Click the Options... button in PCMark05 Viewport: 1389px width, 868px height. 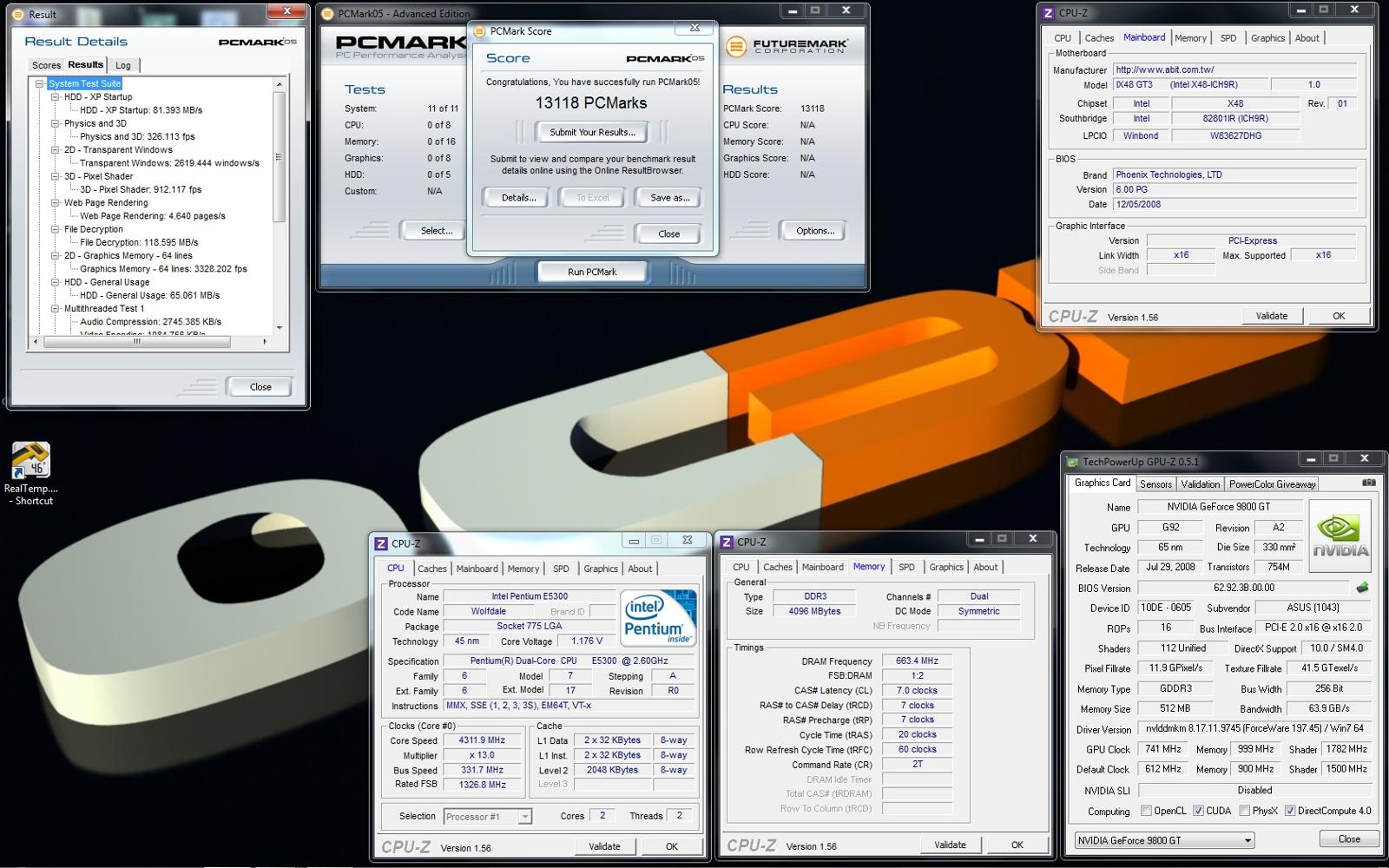click(815, 231)
